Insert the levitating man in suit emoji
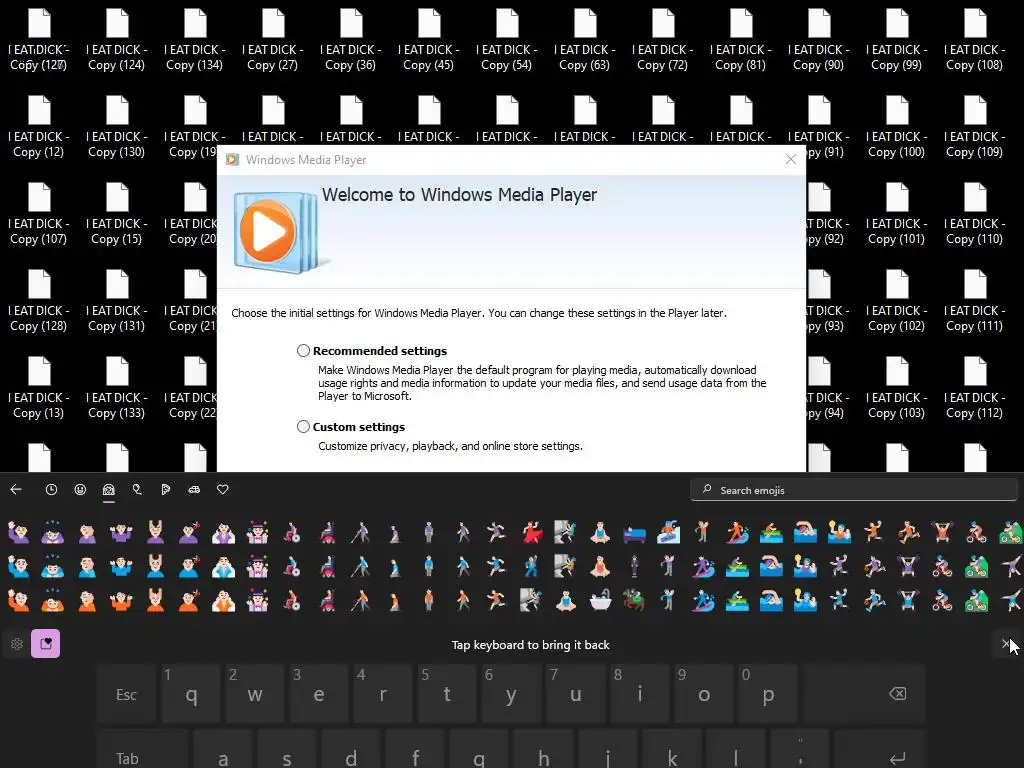1024x768 pixels. click(x=634, y=566)
